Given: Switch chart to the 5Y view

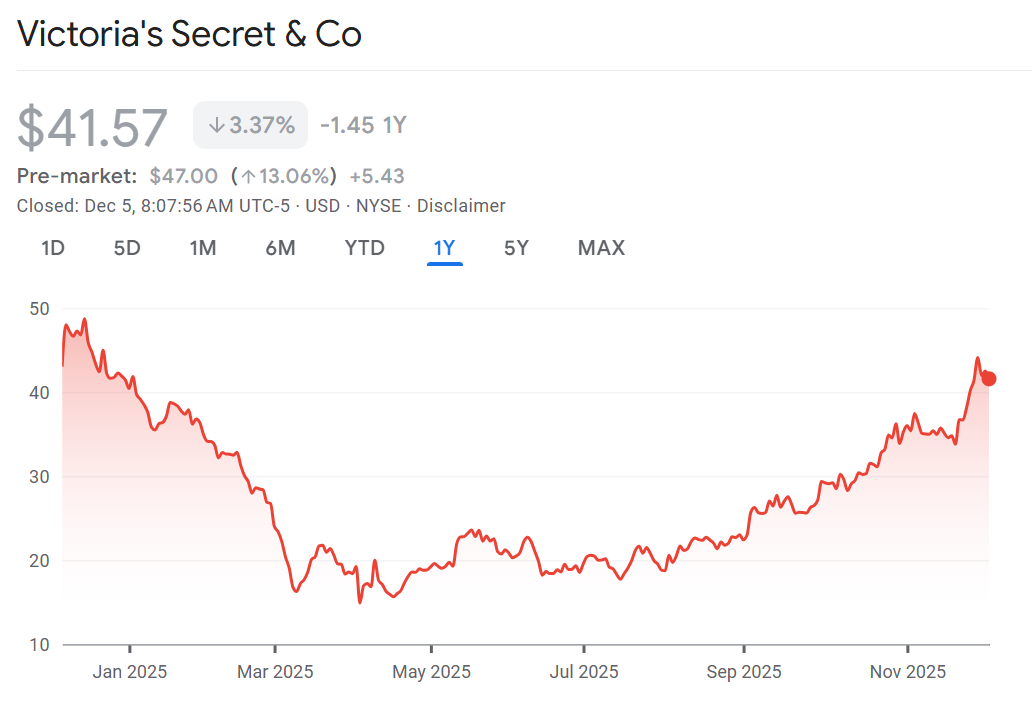Looking at the screenshot, I should point(516,248).
